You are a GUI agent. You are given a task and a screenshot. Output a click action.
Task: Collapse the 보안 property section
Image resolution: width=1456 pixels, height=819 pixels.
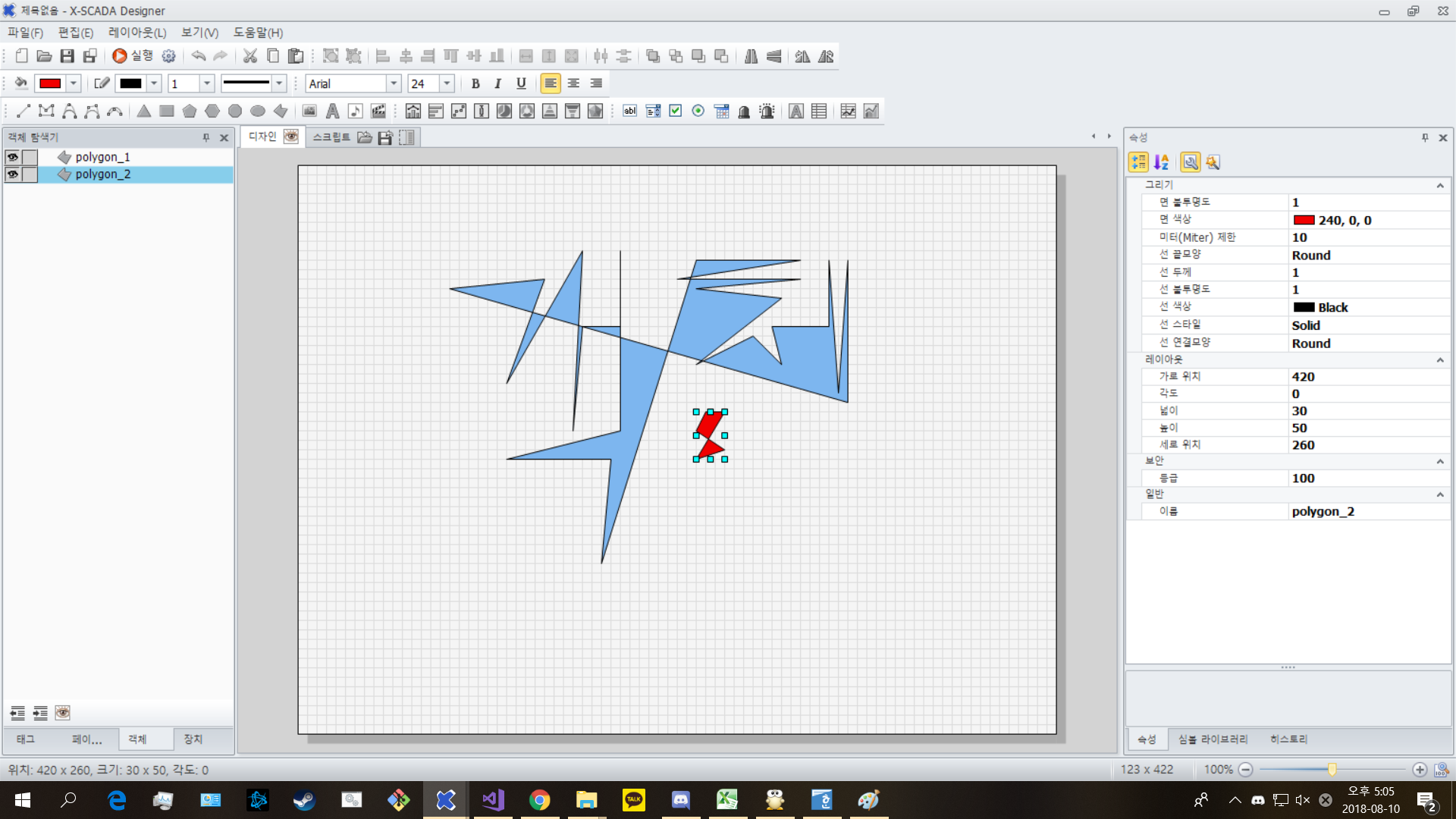pos(1439,461)
